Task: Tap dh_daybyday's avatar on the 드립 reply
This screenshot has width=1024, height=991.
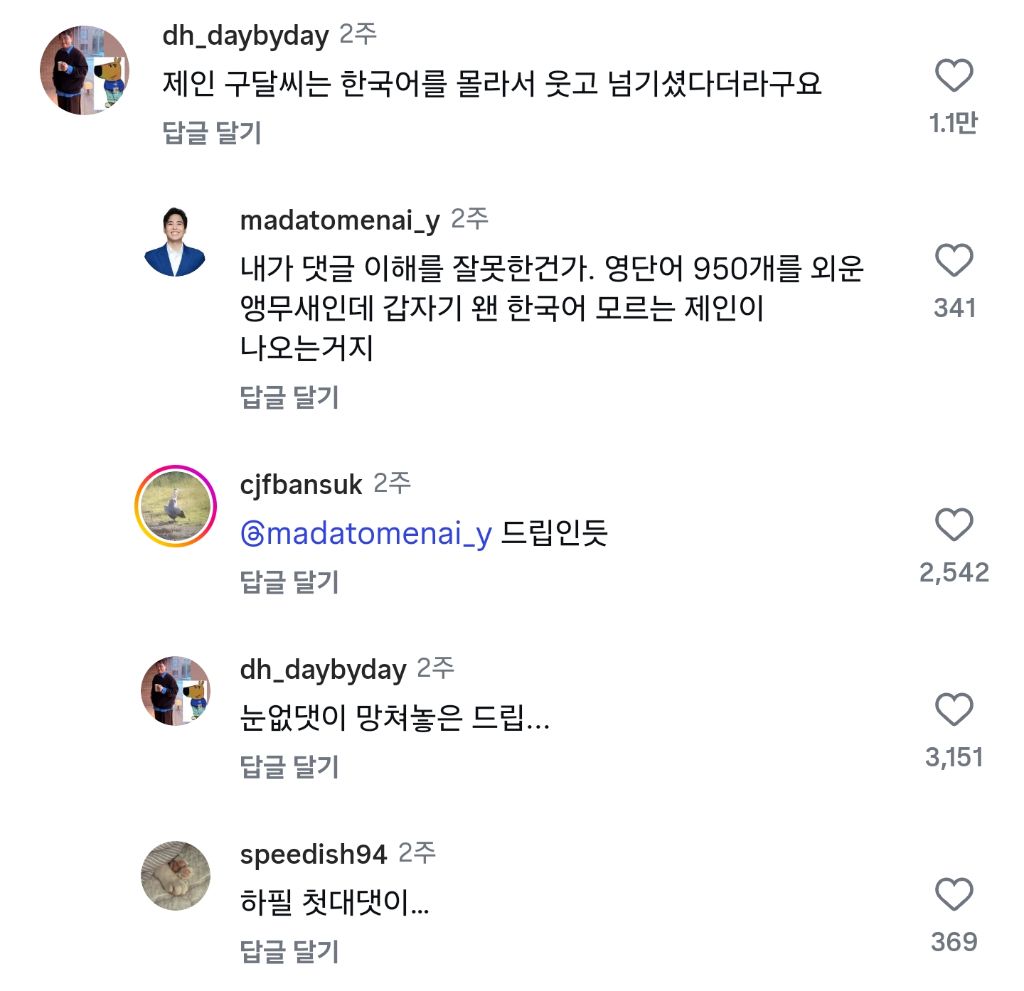Action: point(175,692)
